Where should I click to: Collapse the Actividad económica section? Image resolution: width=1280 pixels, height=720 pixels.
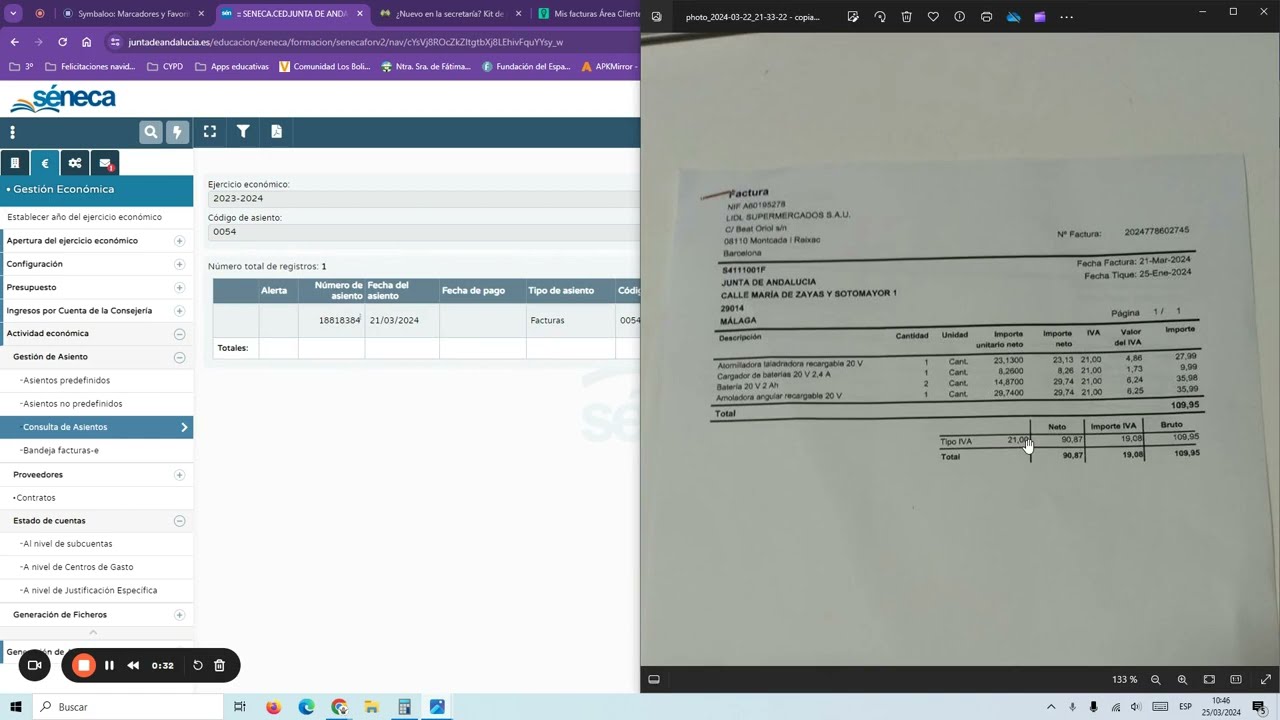pyautogui.click(x=179, y=334)
